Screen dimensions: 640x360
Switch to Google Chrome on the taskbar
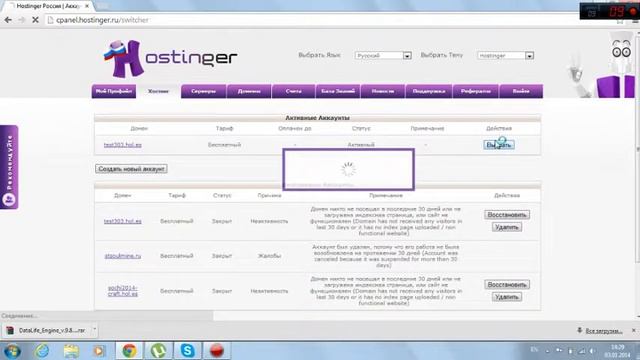[129, 351]
